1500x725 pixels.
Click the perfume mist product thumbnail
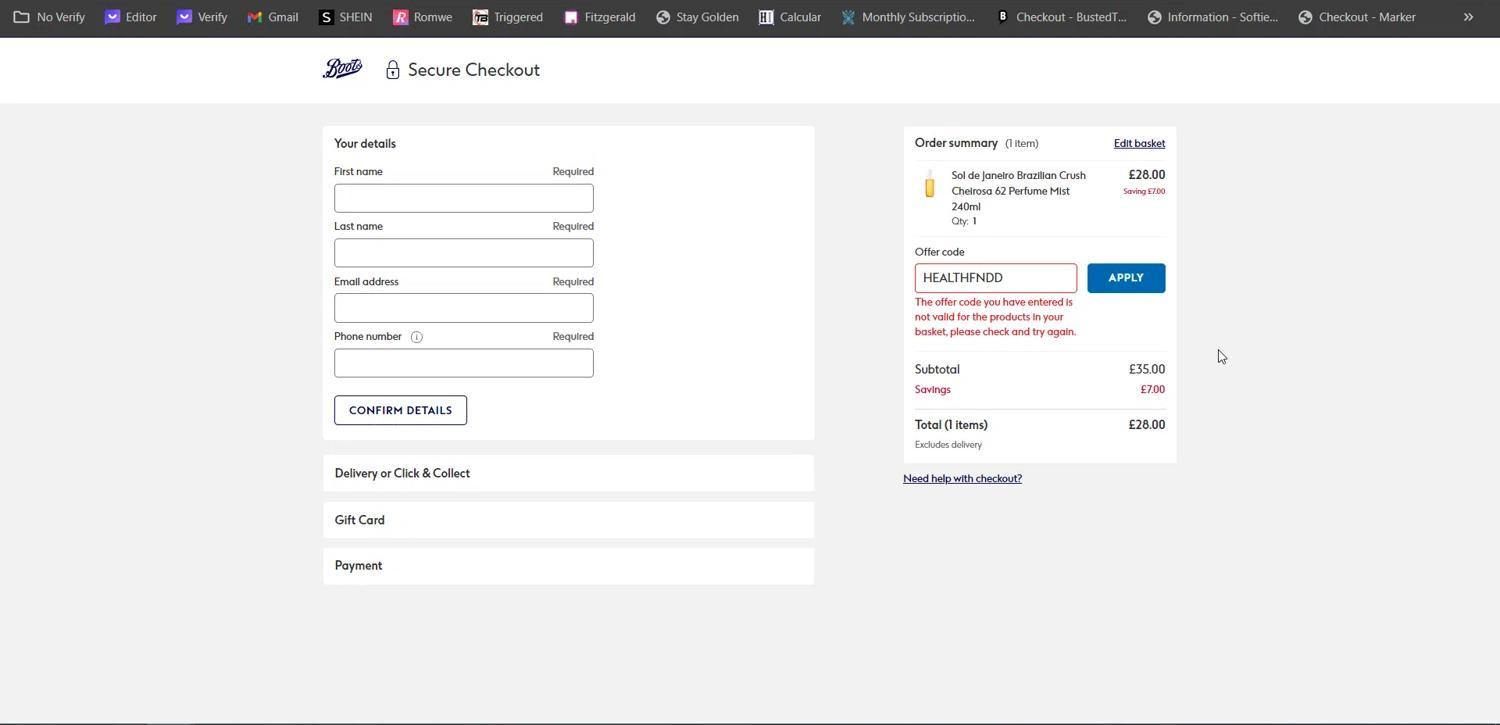[930, 184]
